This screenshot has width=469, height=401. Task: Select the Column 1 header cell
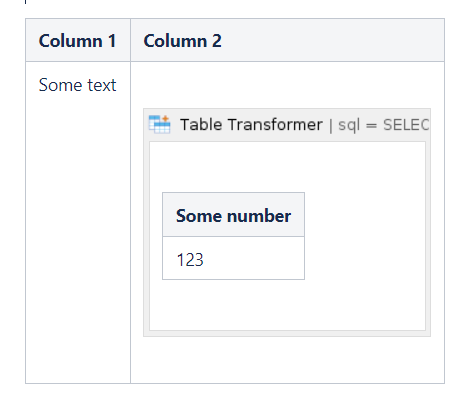(78, 40)
